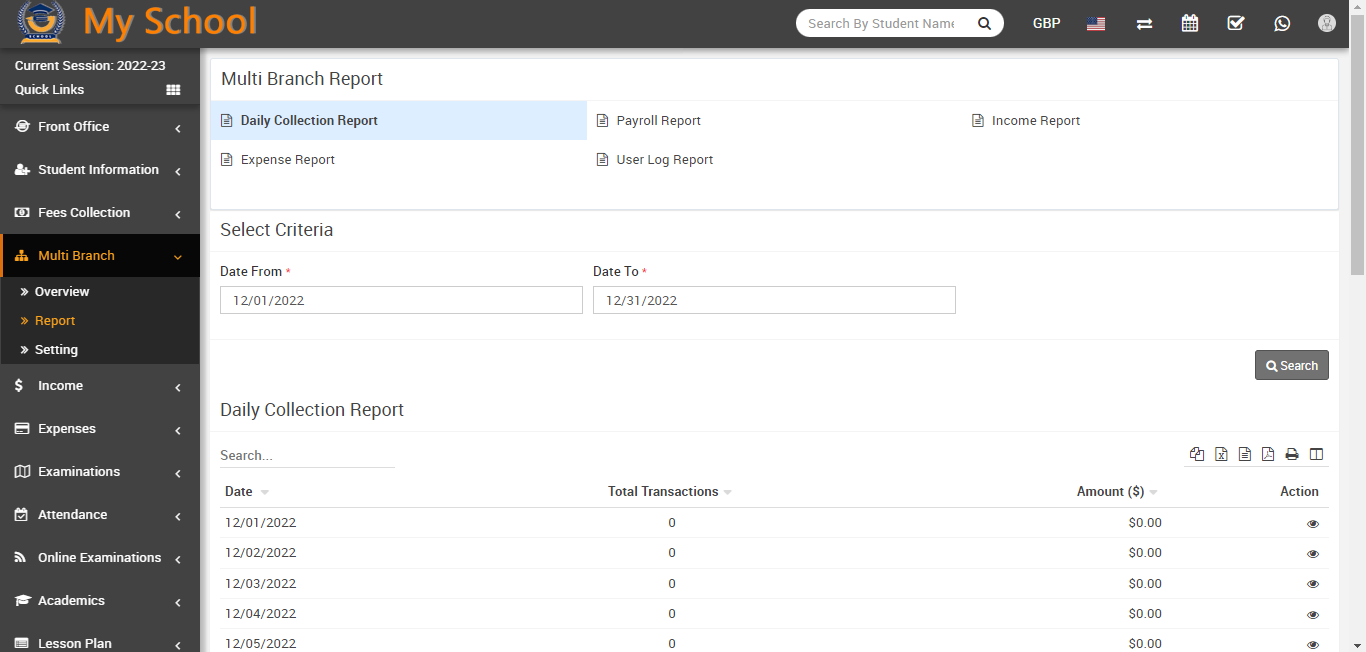Click the school logo emblem

coord(41,22)
